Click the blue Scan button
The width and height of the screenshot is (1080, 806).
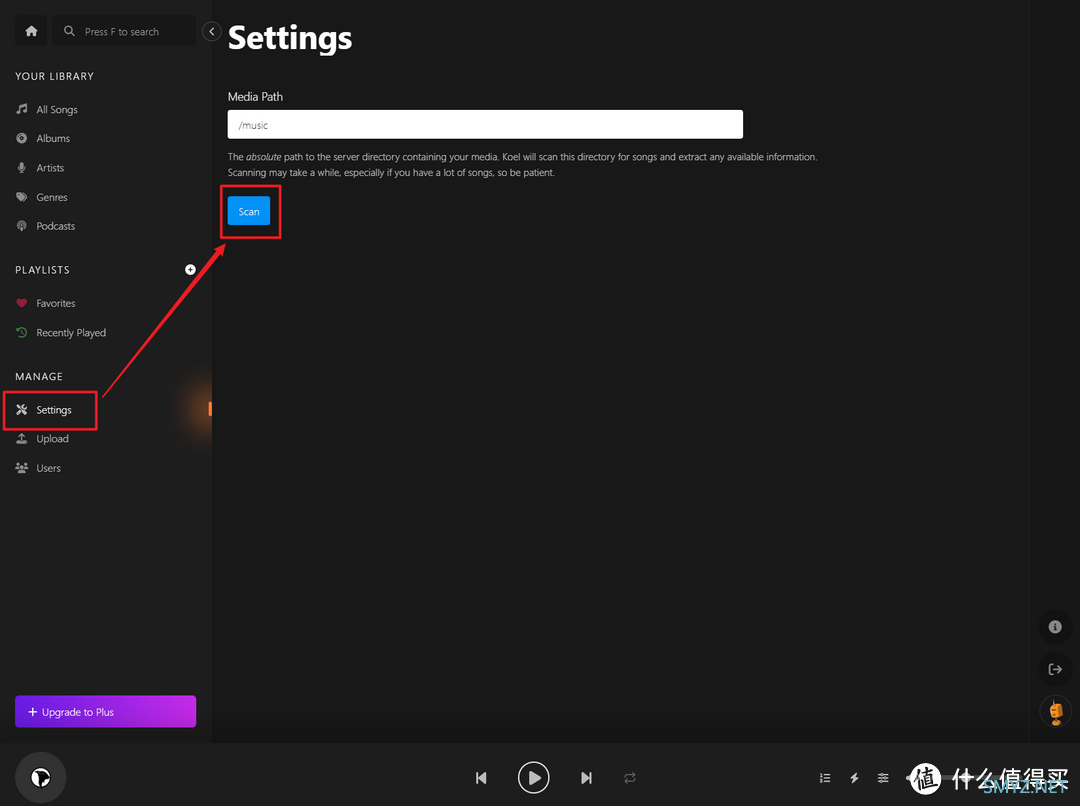pyautogui.click(x=249, y=211)
